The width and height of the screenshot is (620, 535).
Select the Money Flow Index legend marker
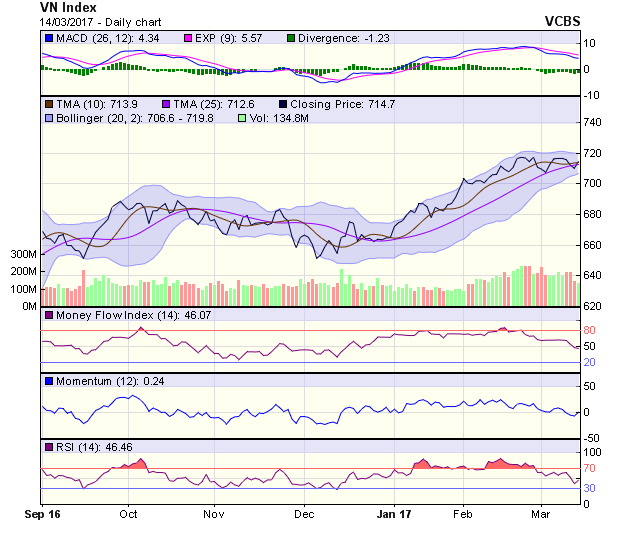(x=48, y=315)
